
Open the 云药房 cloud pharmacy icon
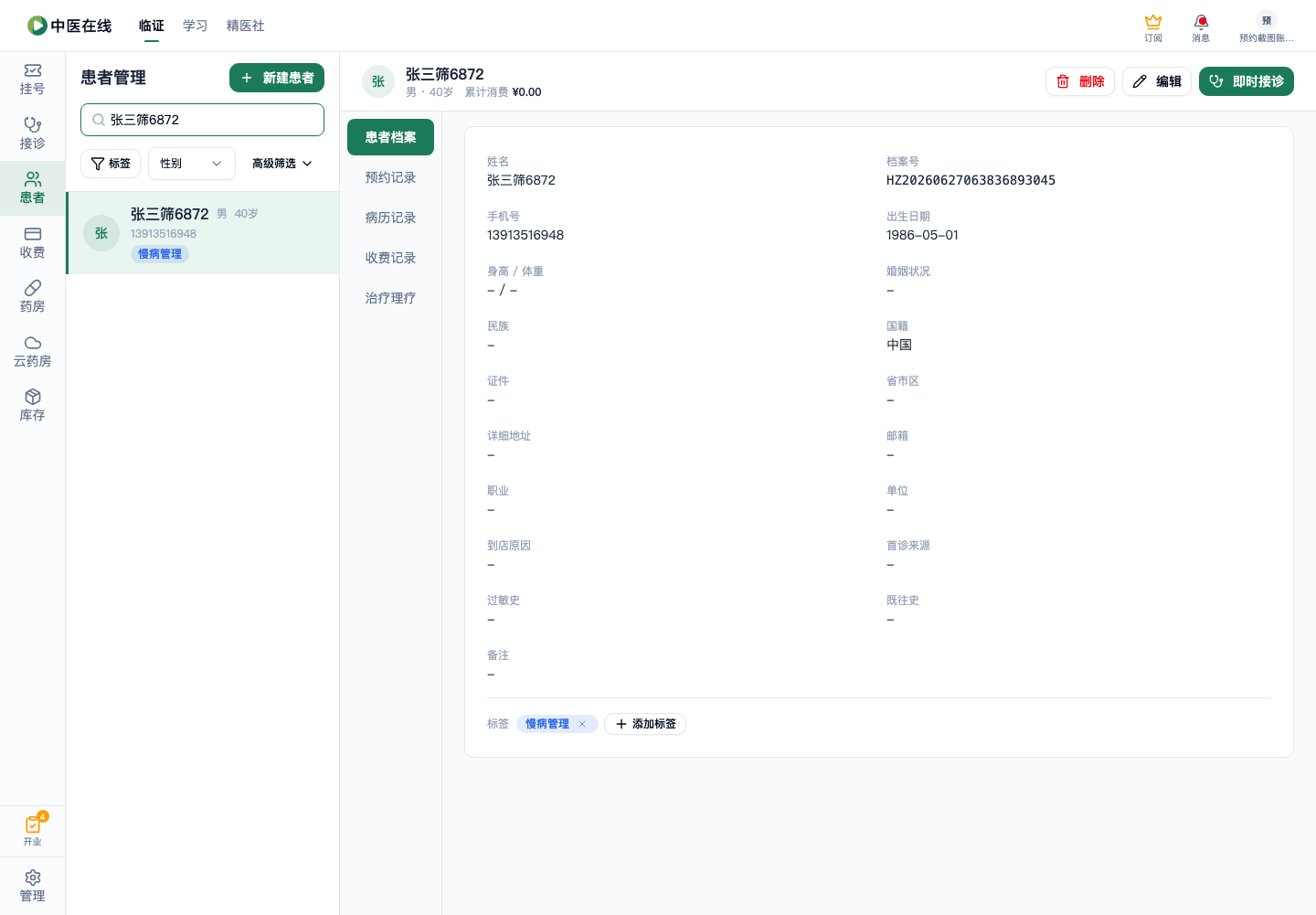coord(32,351)
